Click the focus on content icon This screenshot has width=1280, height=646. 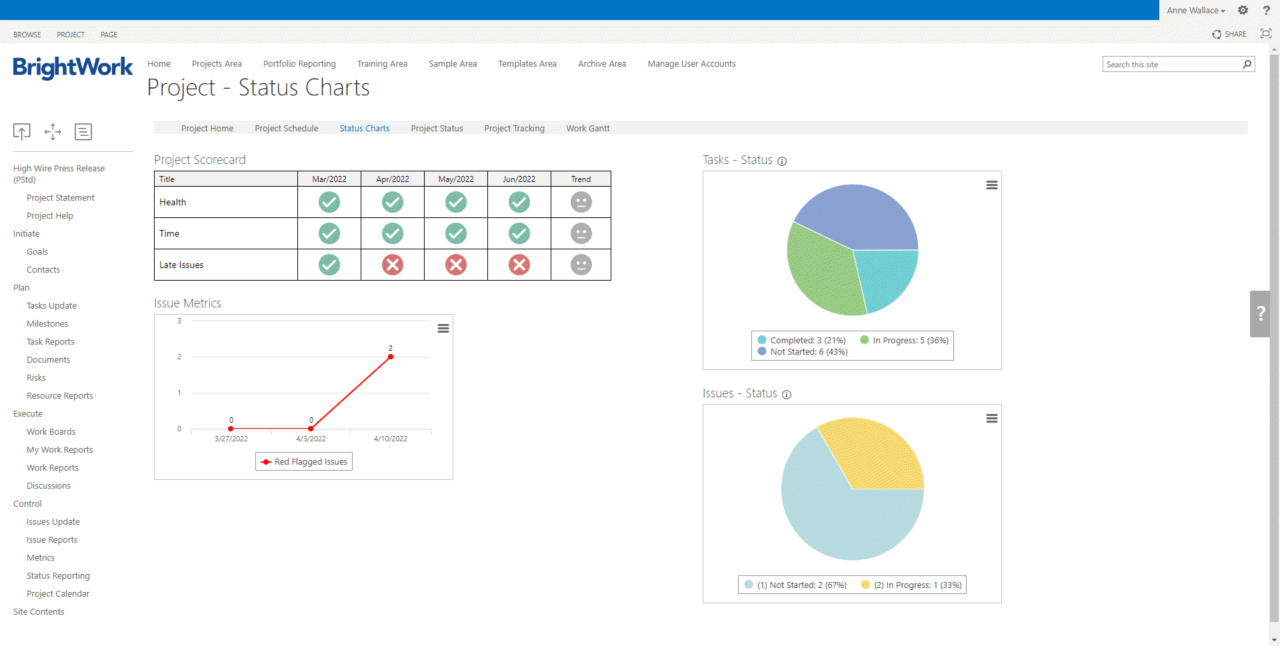(x=1265, y=34)
